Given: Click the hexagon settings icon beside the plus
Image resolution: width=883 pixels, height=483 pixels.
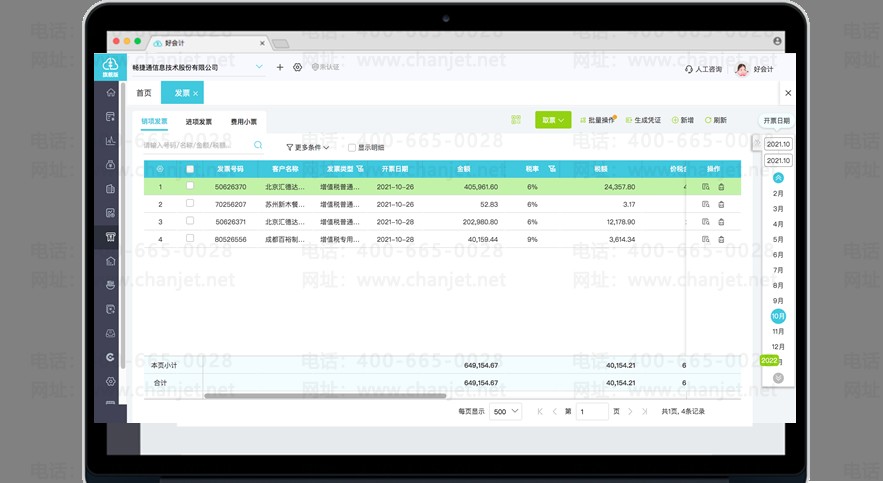Looking at the screenshot, I should click(297, 67).
